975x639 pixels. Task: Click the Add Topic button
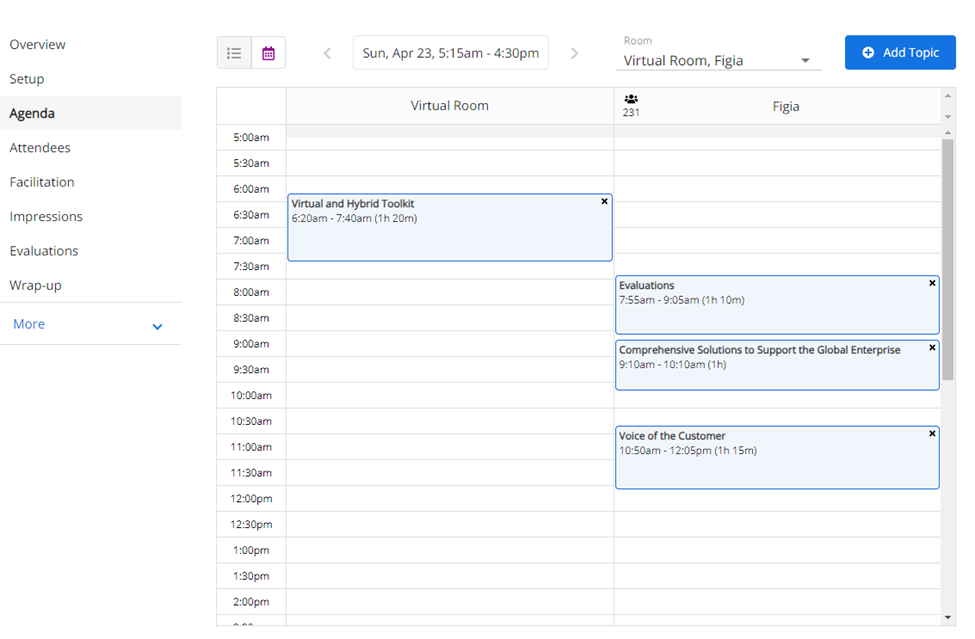900,53
